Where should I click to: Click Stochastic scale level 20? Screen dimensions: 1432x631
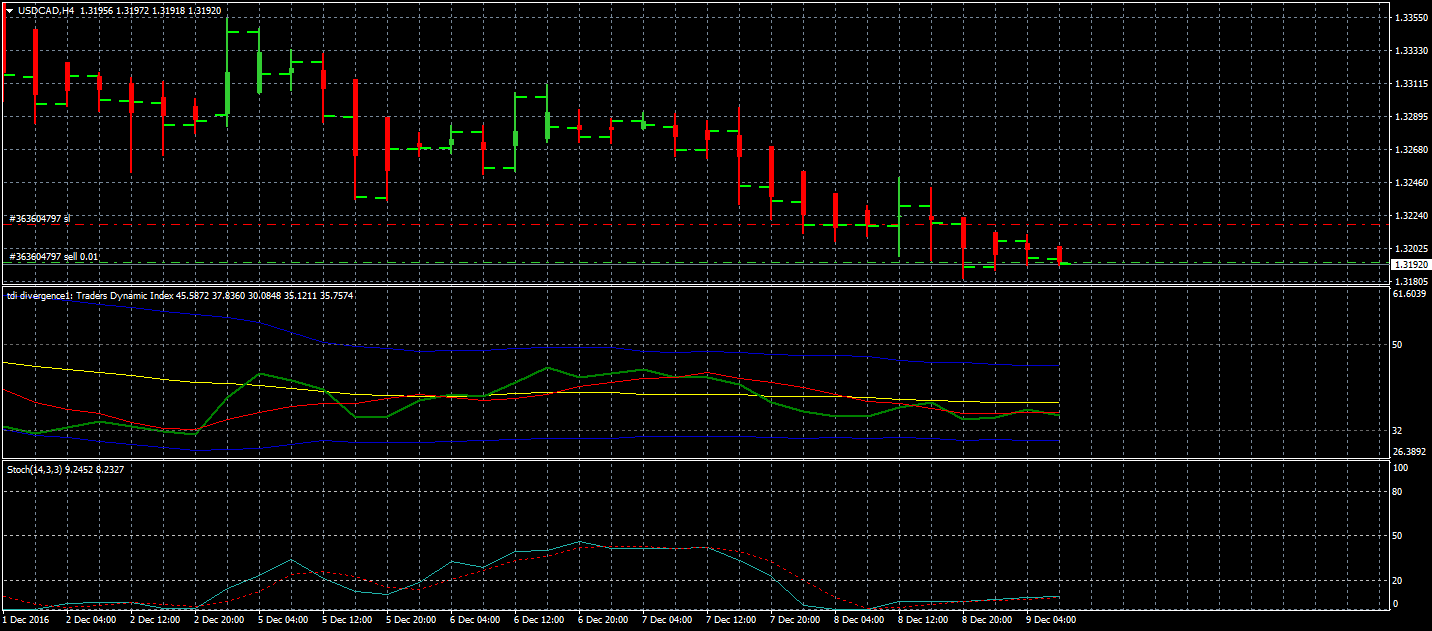[x=1399, y=580]
